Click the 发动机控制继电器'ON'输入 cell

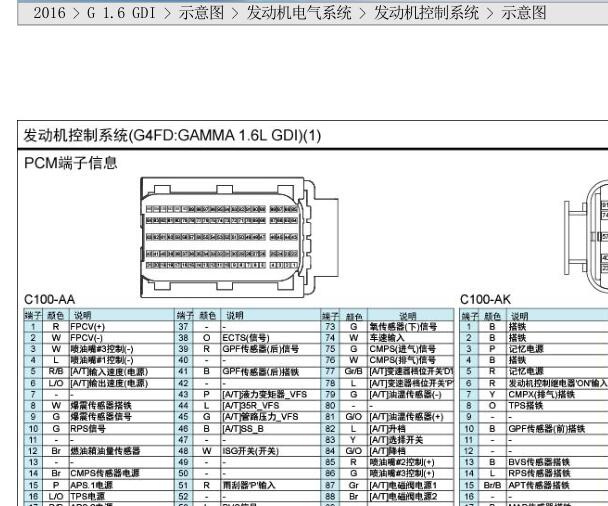point(558,383)
